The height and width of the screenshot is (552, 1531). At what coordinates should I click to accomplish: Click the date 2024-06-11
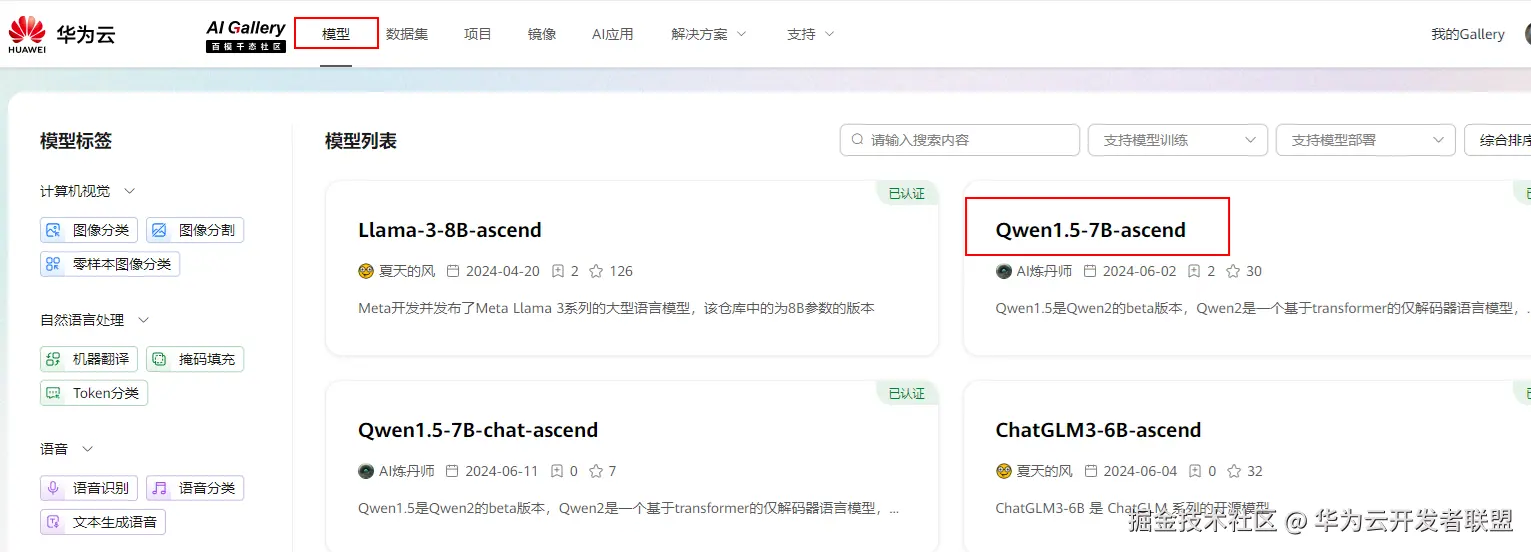click(x=502, y=471)
